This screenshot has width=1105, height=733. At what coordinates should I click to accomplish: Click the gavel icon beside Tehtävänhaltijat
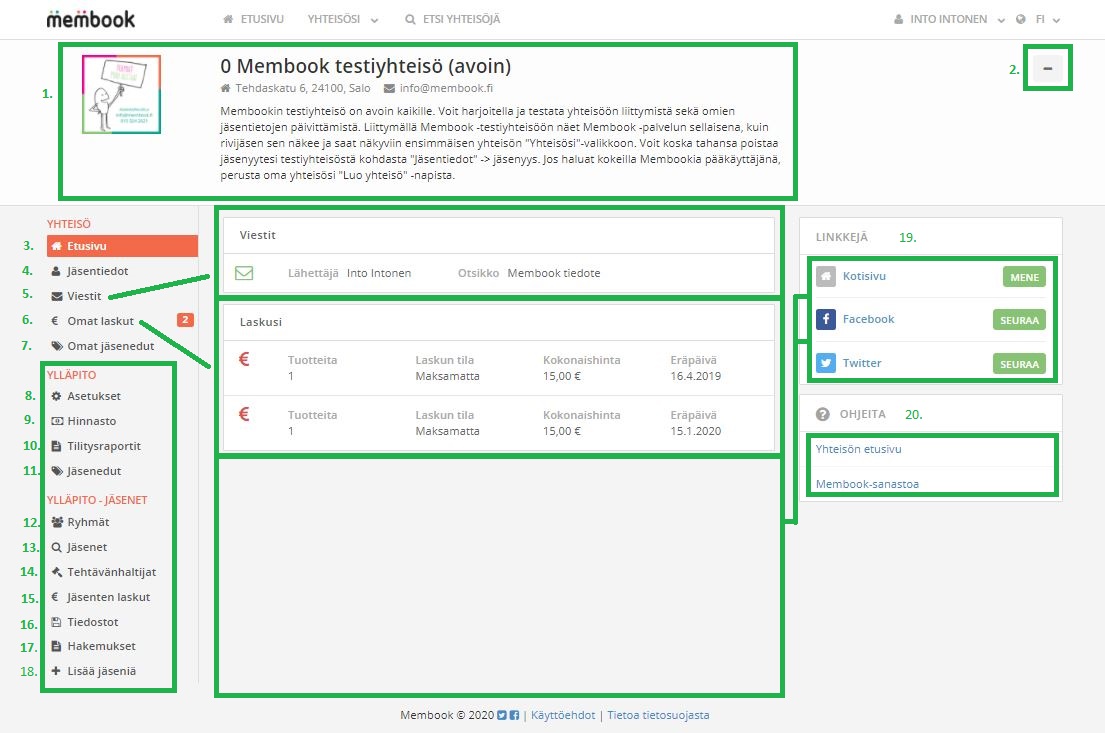[x=56, y=572]
